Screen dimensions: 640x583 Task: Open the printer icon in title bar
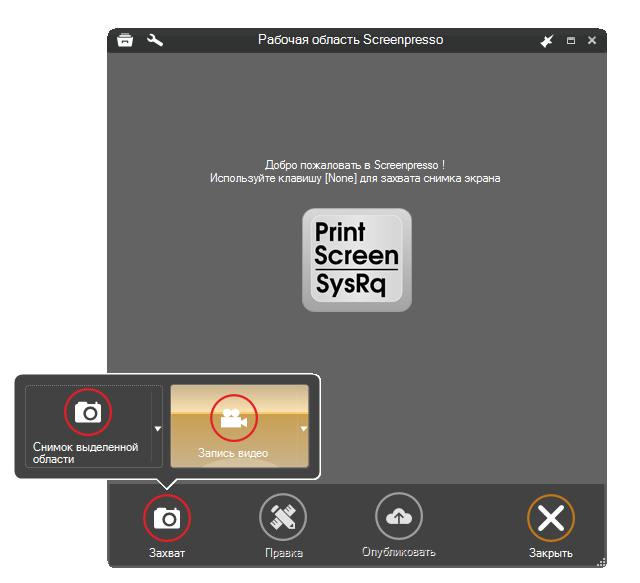click(x=125, y=40)
